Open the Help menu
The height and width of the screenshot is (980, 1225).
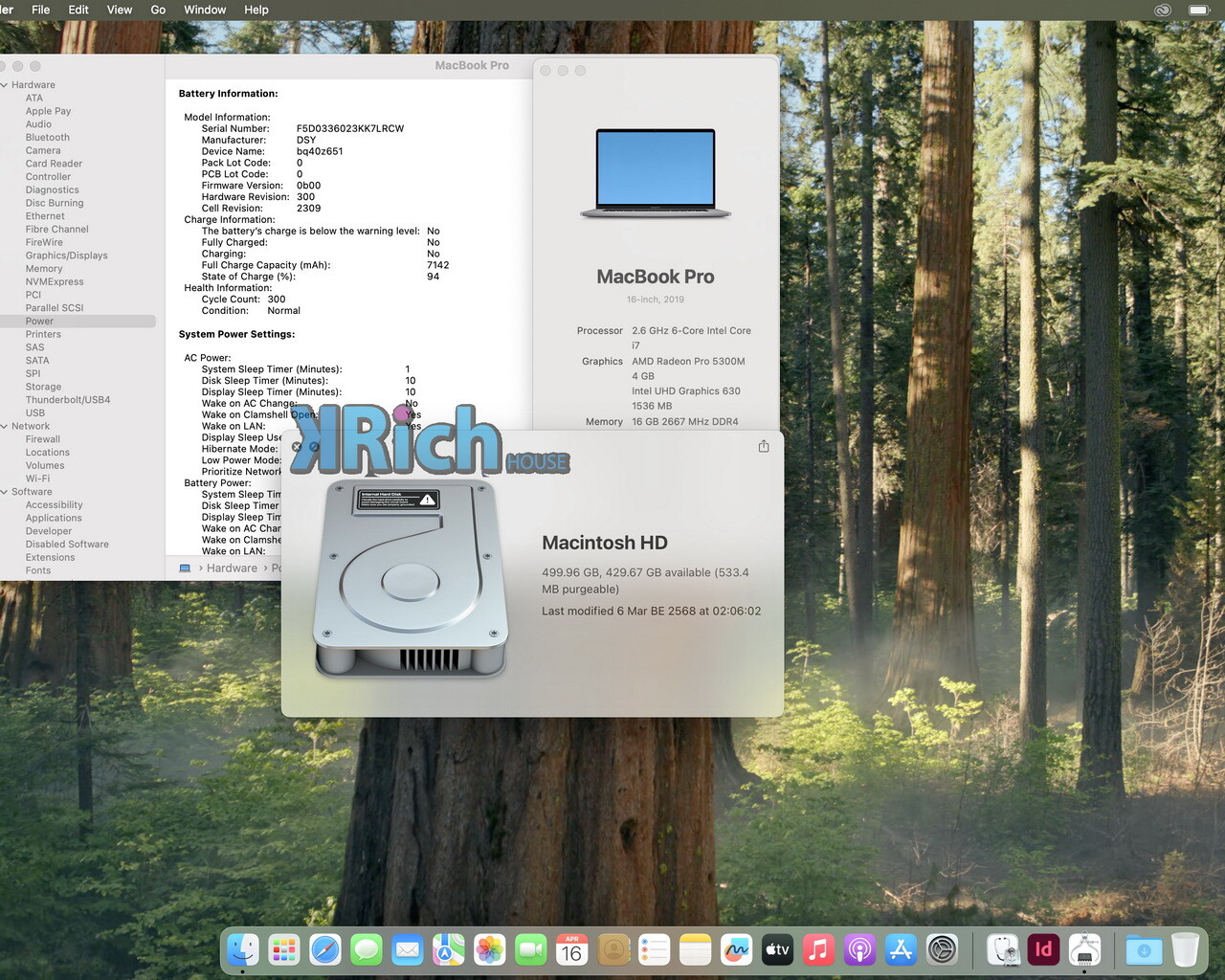[256, 10]
